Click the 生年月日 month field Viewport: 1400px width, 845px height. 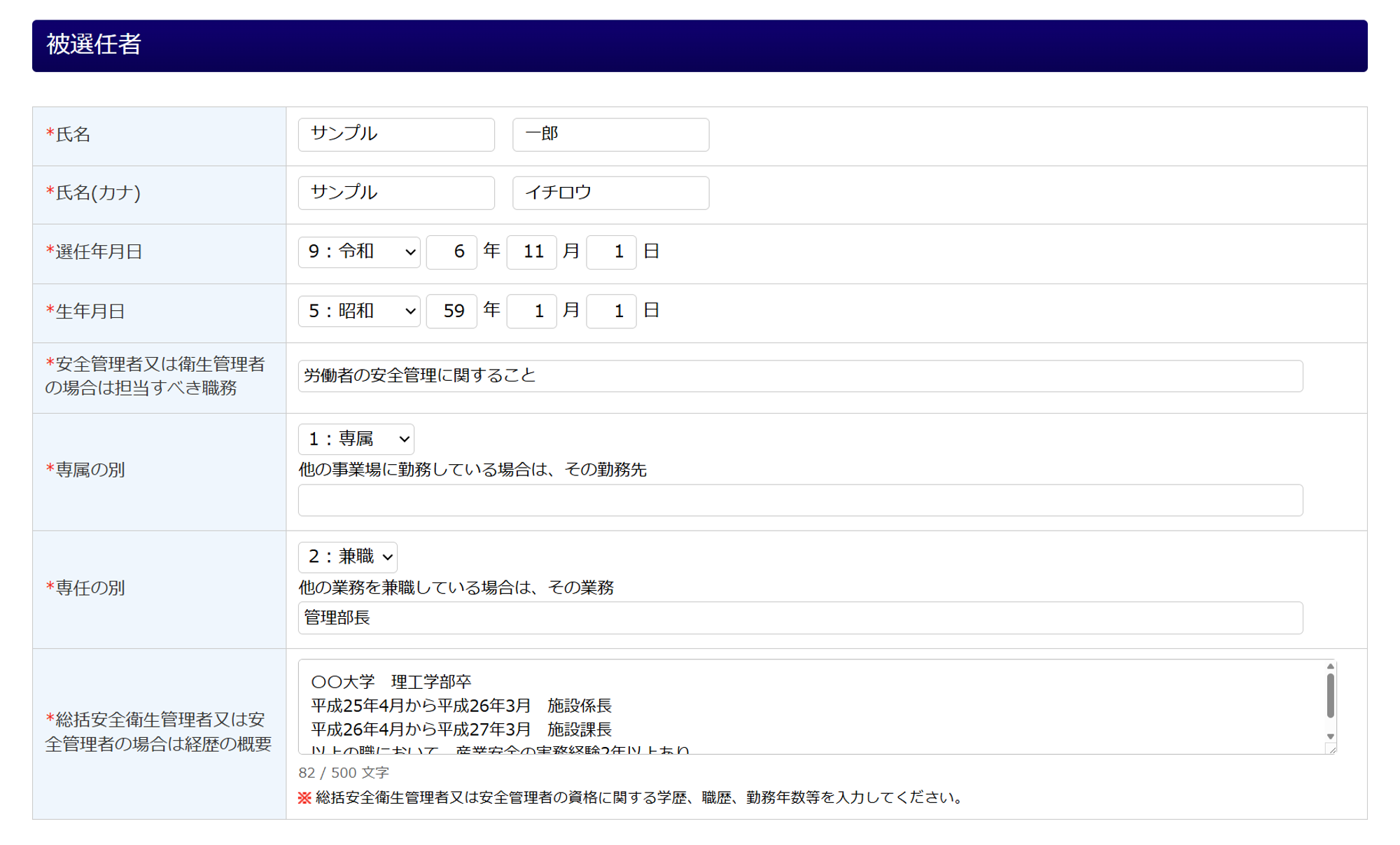[531, 311]
